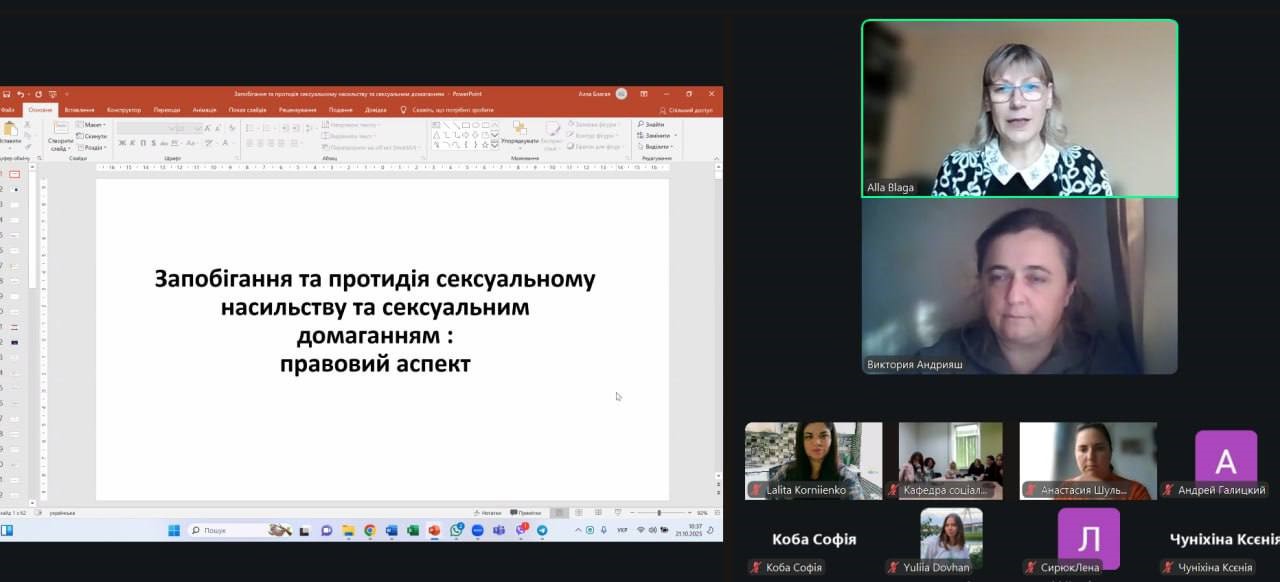
Task: Click the Save icon in the quick access toolbar
Action: (x=6, y=94)
